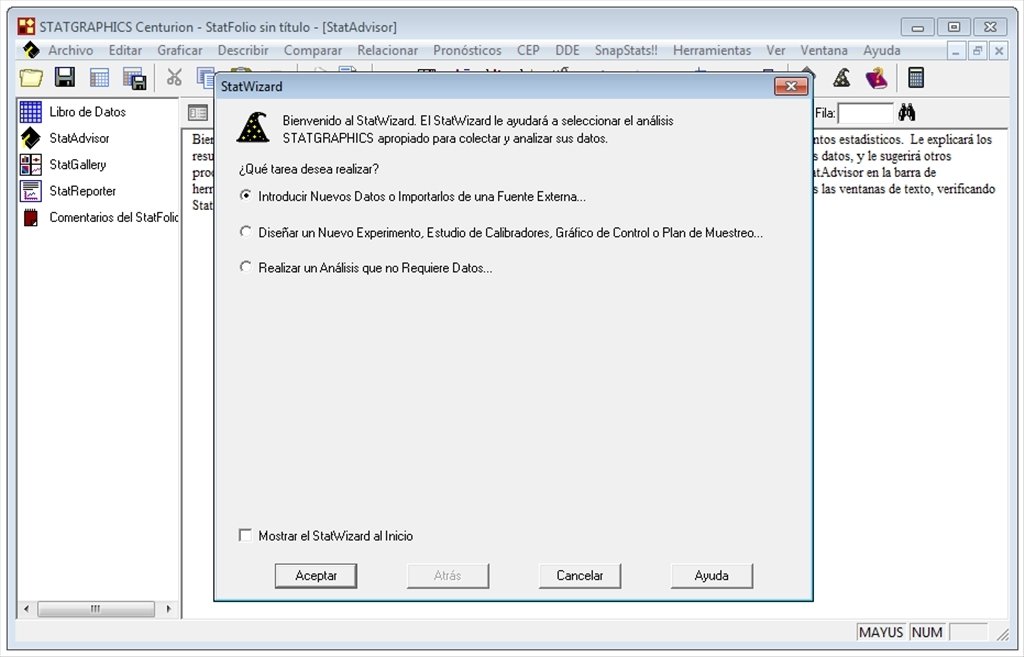Open the help book icon in the toolbar

pyautogui.click(x=876, y=78)
